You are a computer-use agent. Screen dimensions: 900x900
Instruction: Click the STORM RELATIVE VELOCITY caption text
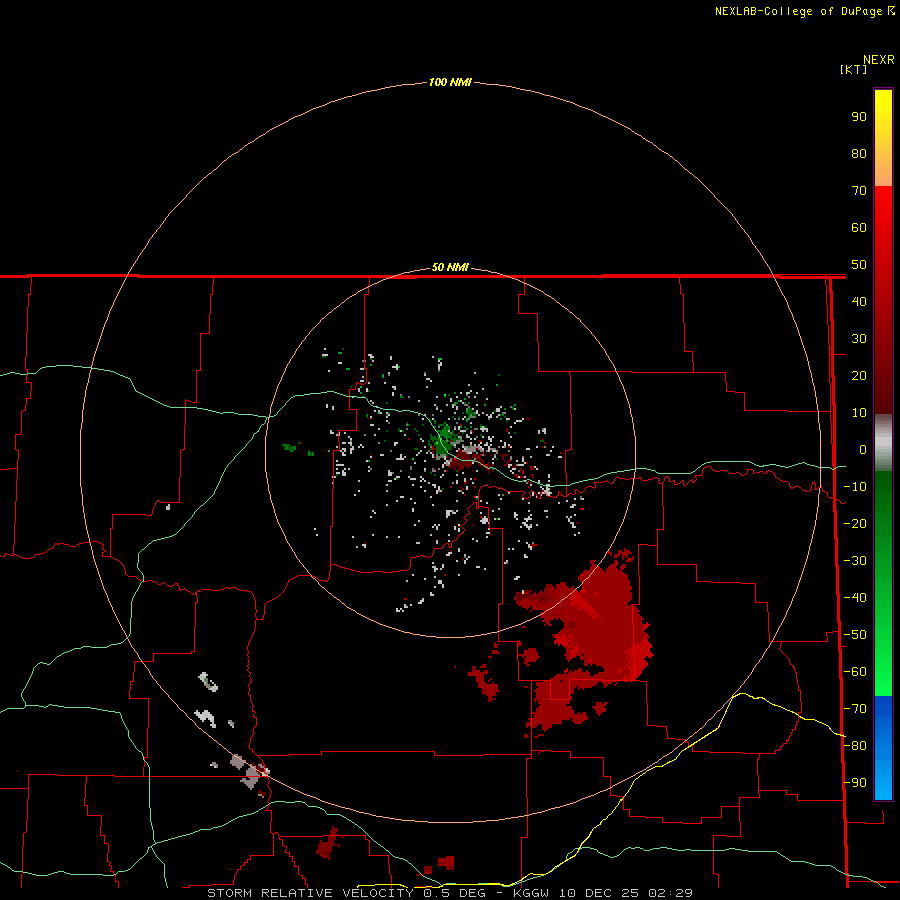point(310,893)
